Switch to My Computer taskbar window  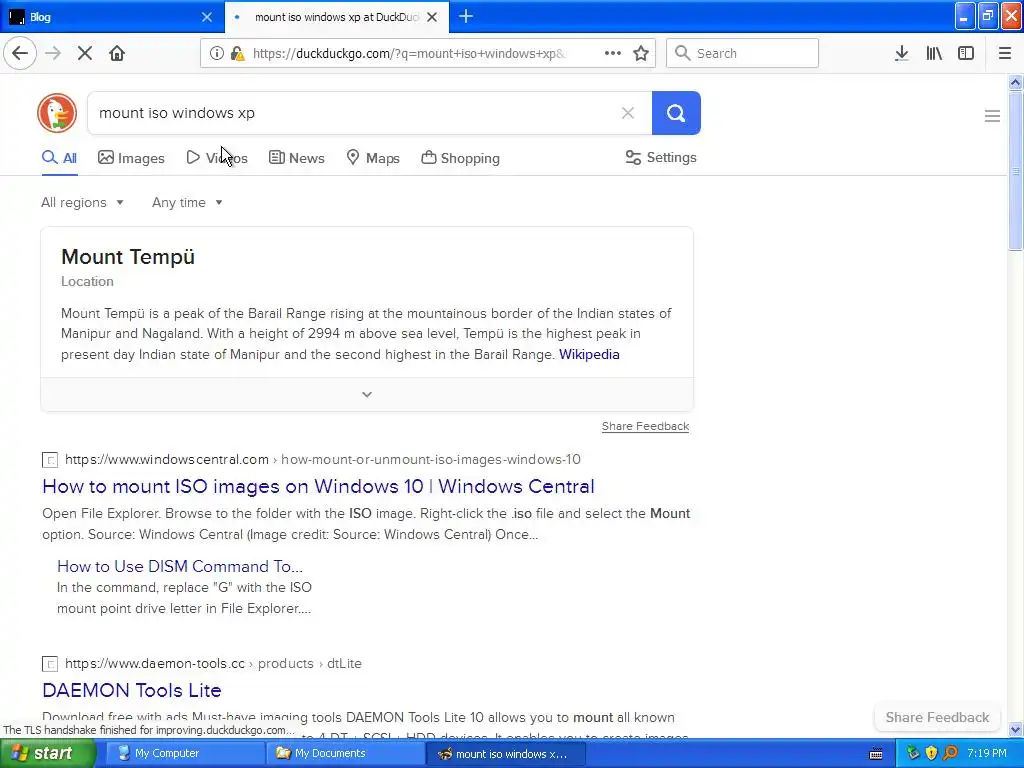click(x=185, y=753)
